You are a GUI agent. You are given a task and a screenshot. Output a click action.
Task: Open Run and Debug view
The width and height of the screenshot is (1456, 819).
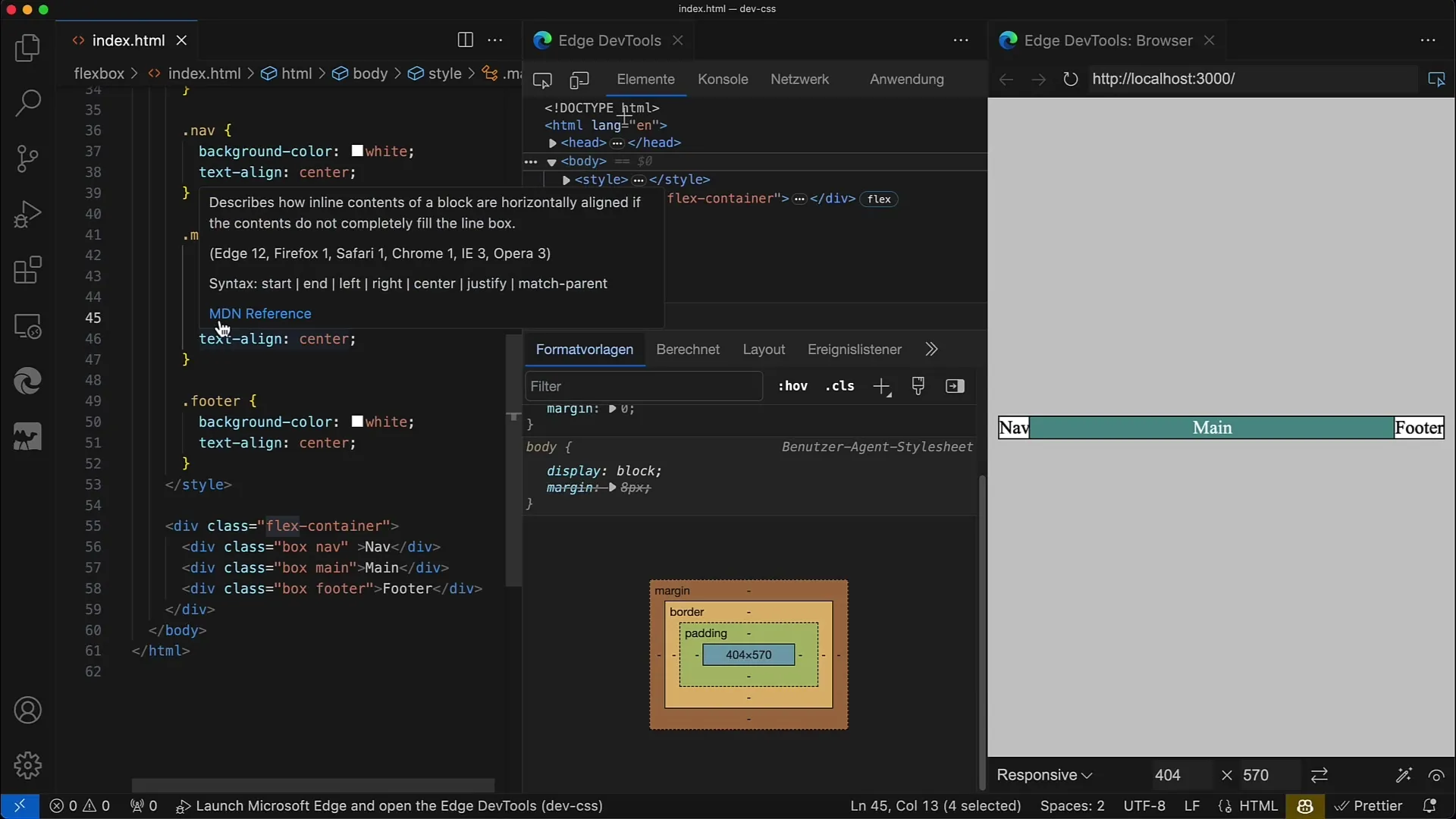(x=28, y=215)
